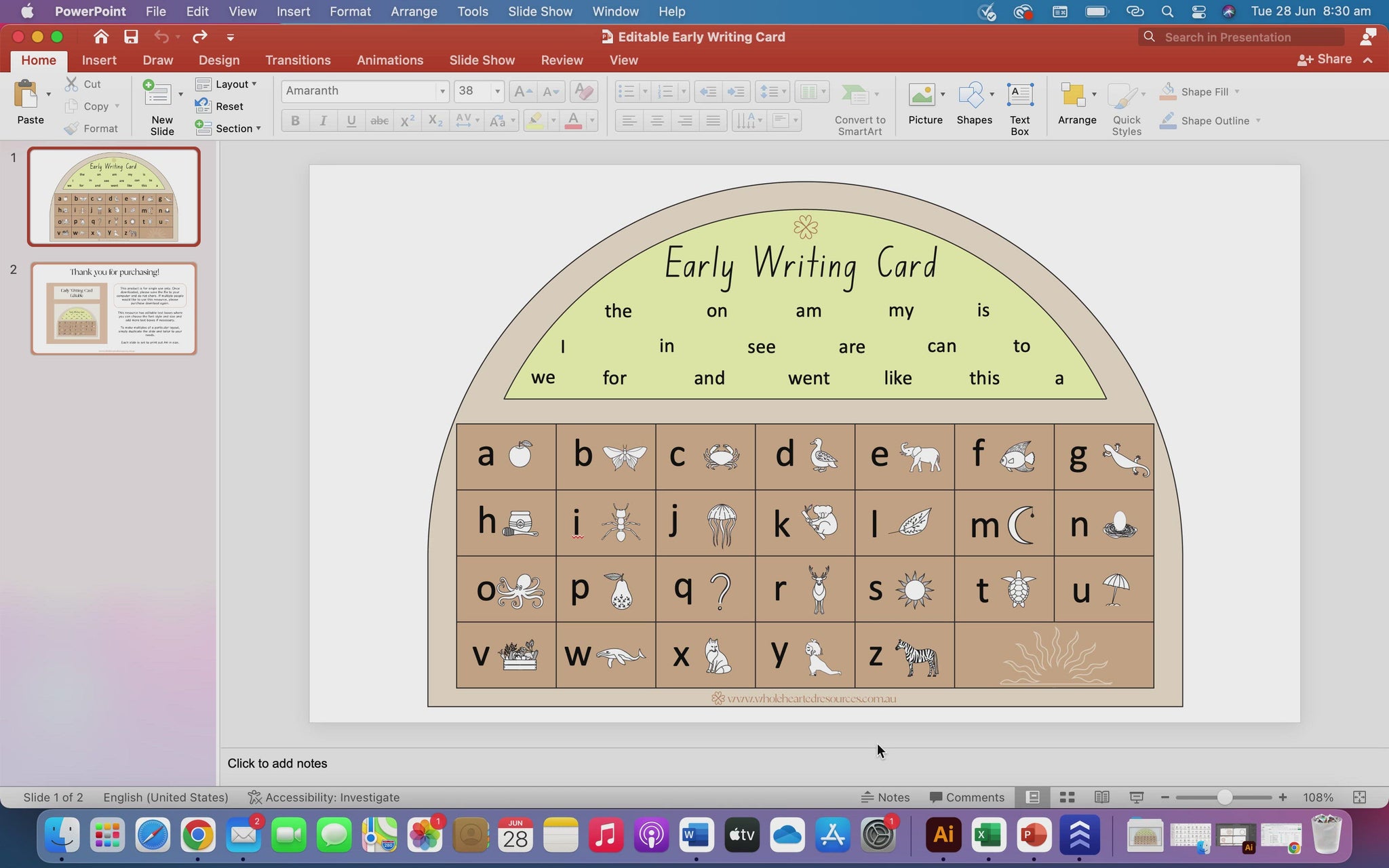Click the Cut scissors icon

(71, 84)
